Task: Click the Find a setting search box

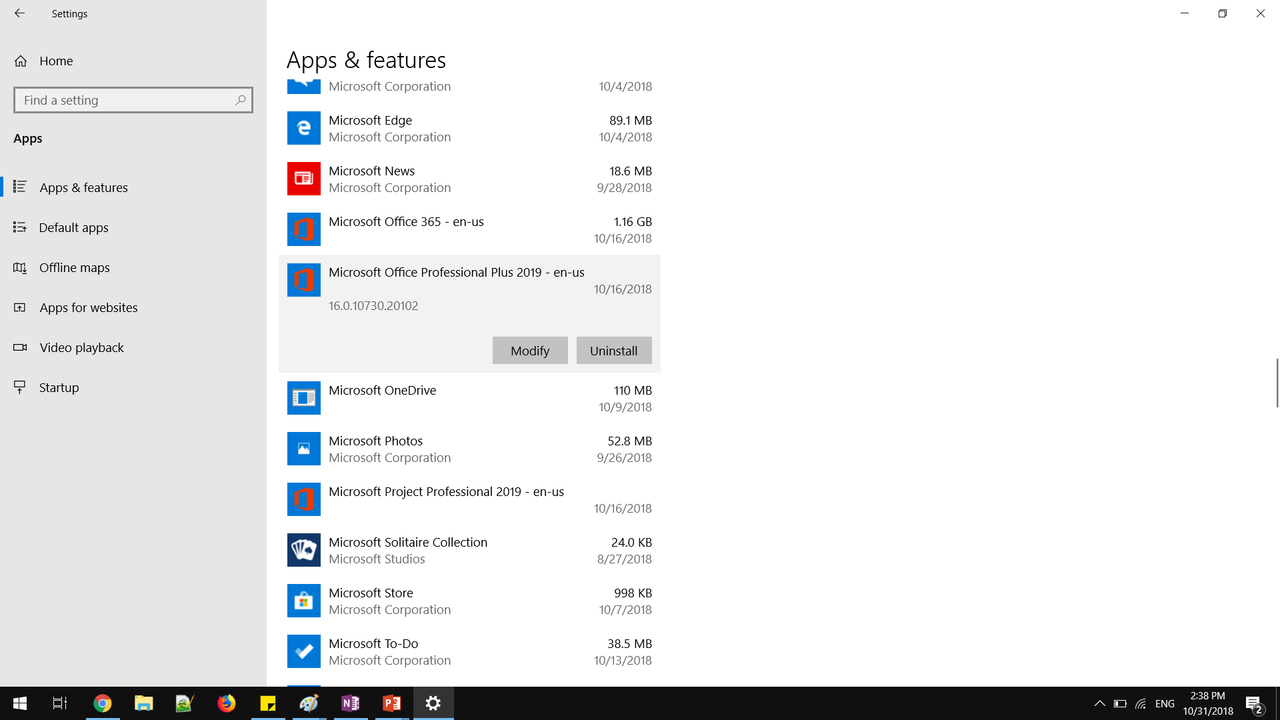Action: (125, 100)
